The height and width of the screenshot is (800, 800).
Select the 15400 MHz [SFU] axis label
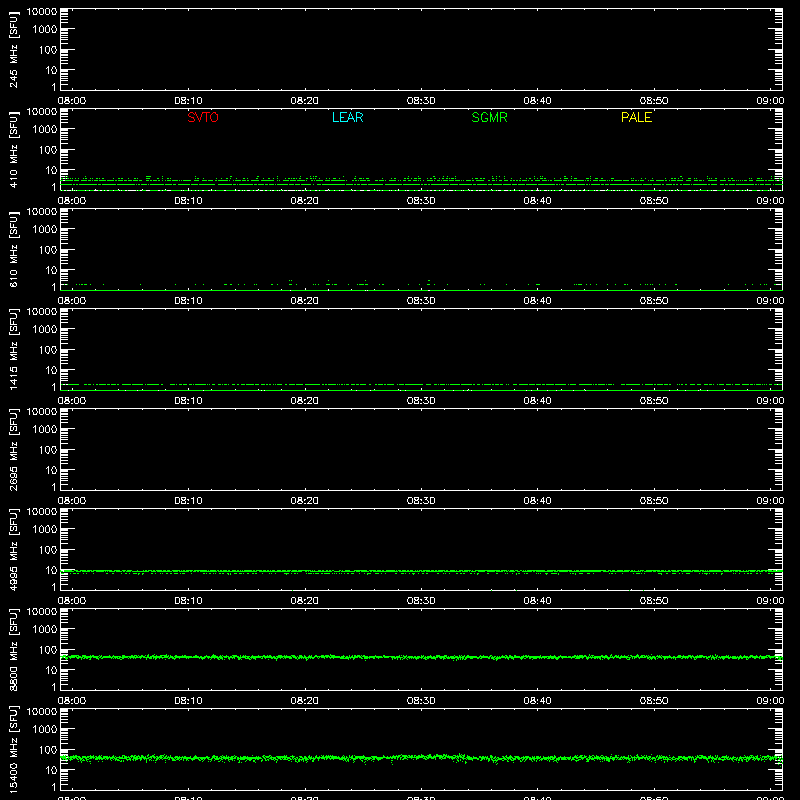point(13,749)
